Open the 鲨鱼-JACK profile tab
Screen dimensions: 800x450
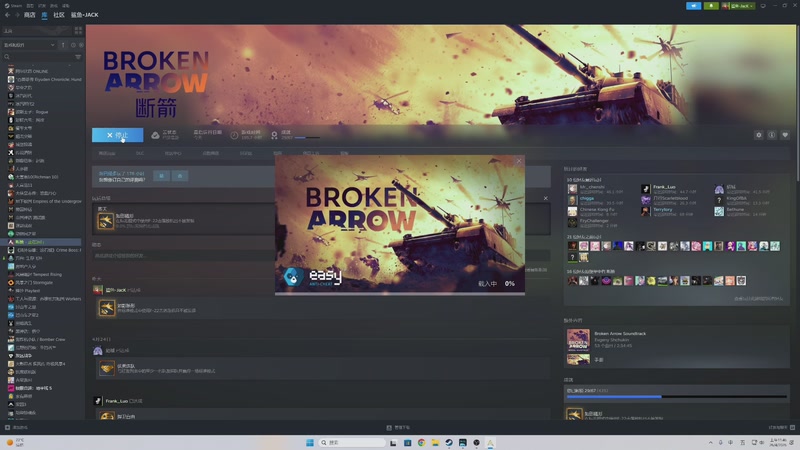click(85, 15)
